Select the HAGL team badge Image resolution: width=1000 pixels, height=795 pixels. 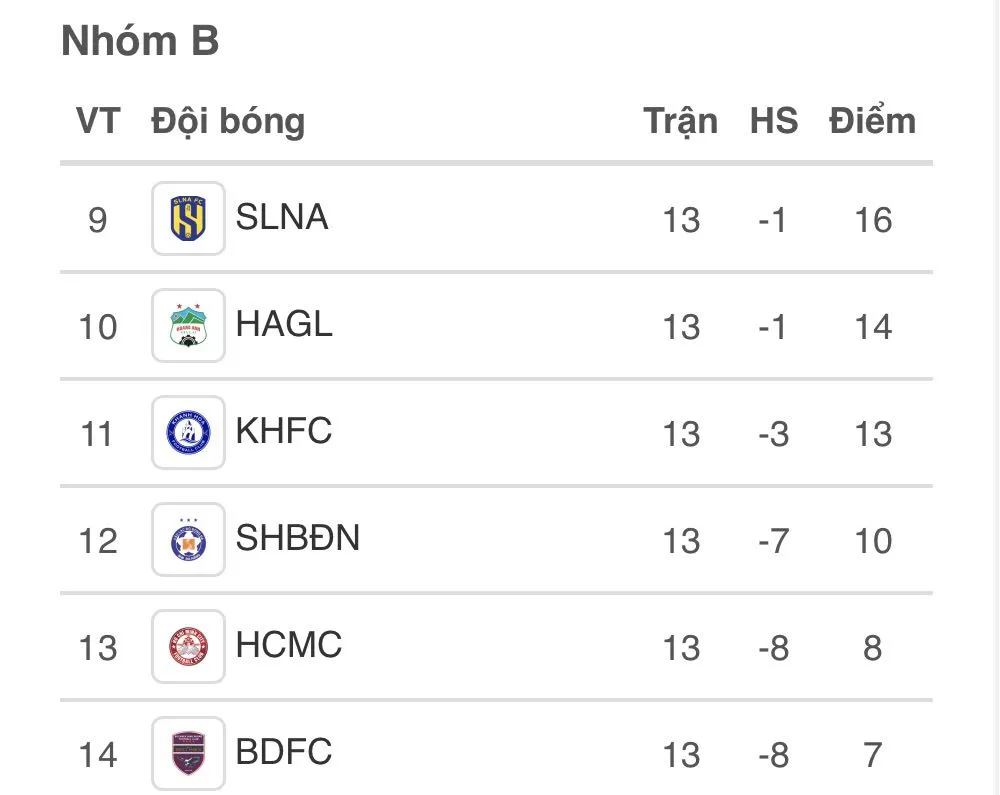[188, 326]
